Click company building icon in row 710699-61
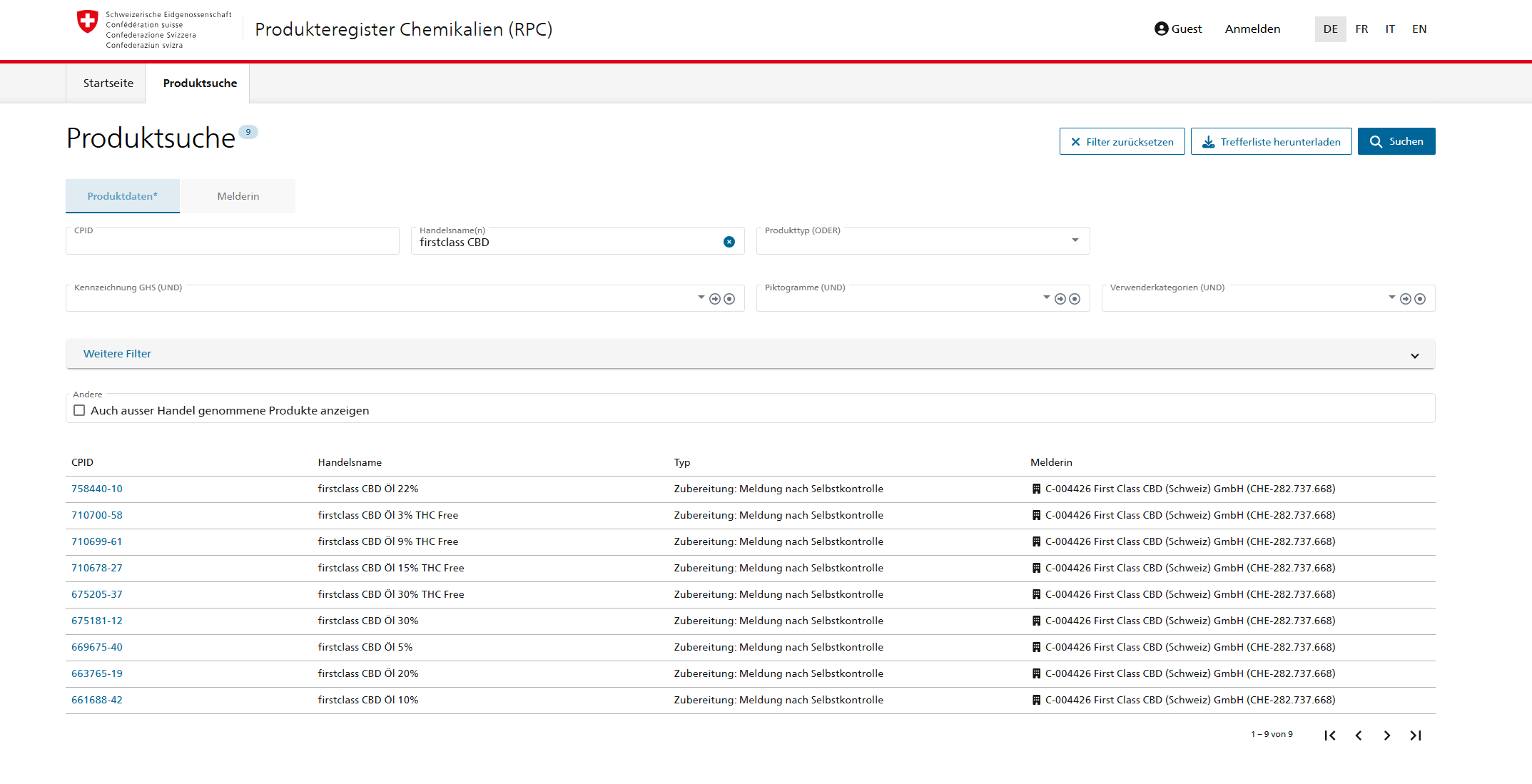 pyautogui.click(x=1036, y=541)
